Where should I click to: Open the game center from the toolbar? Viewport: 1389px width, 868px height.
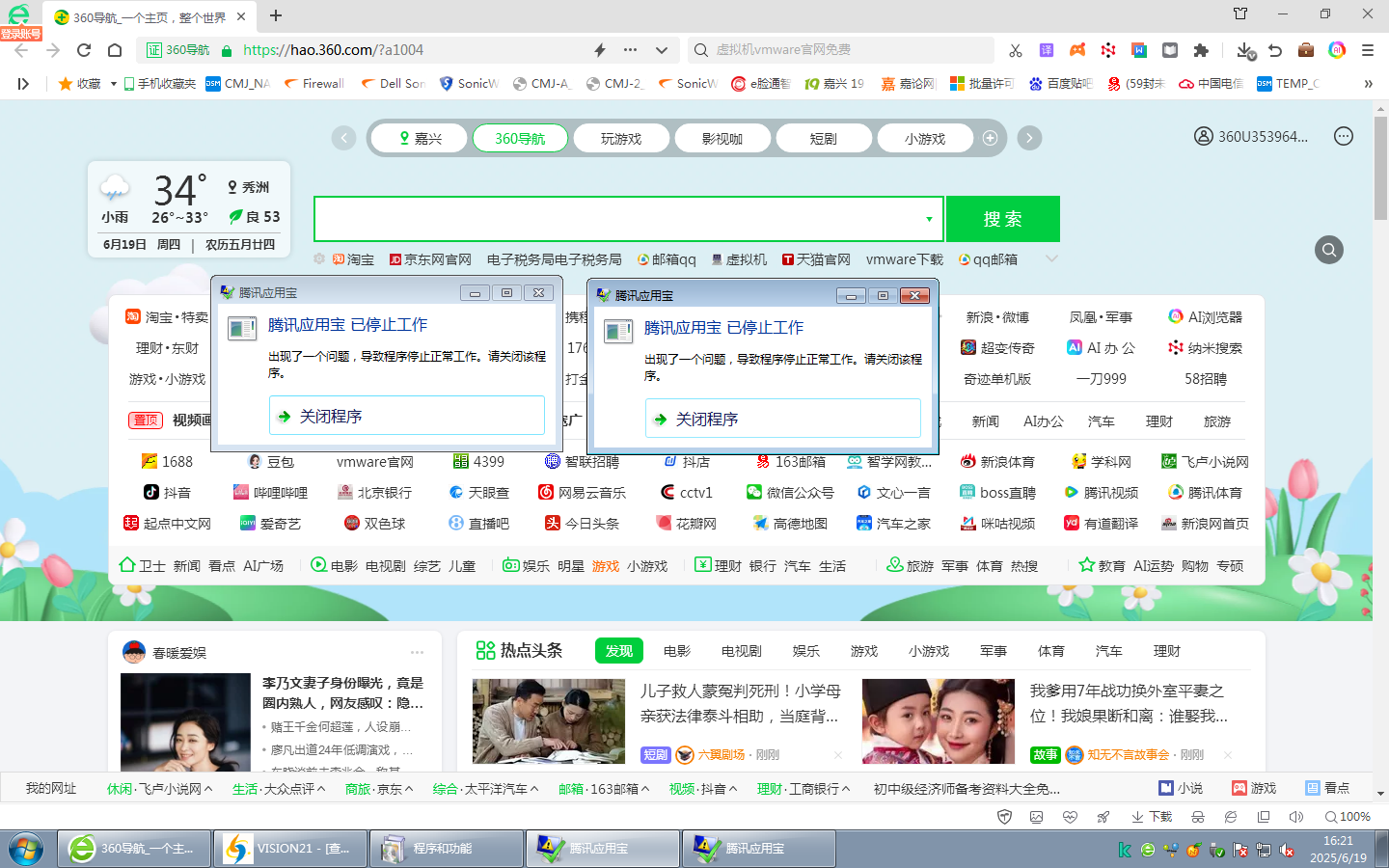pyautogui.click(x=1077, y=49)
